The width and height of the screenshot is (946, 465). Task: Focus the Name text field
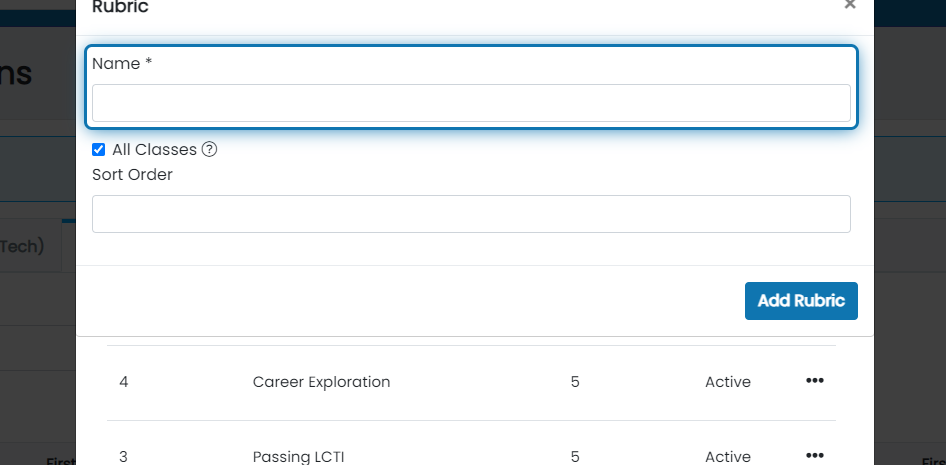[x=471, y=103]
